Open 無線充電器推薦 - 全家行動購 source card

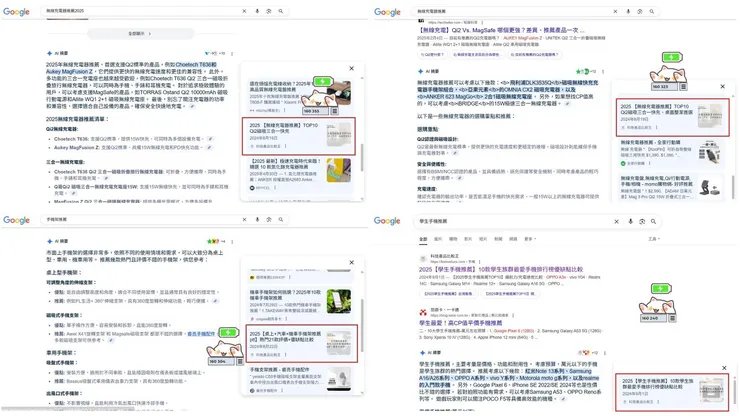(673, 153)
